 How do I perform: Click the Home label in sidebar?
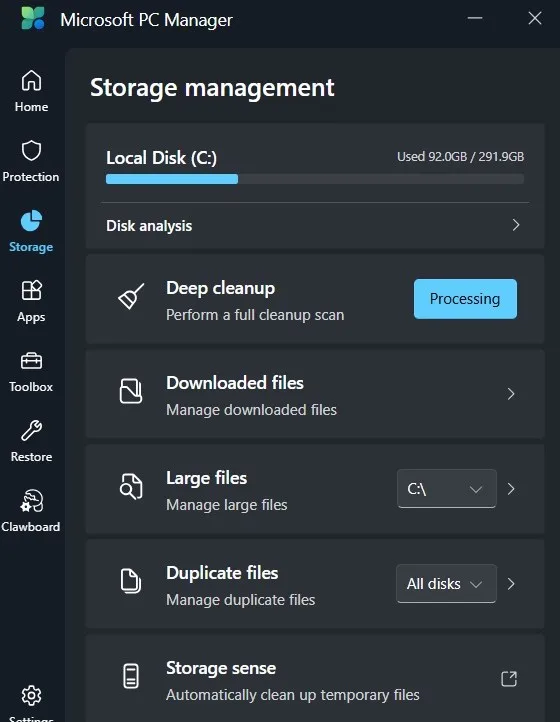coord(31,107)
